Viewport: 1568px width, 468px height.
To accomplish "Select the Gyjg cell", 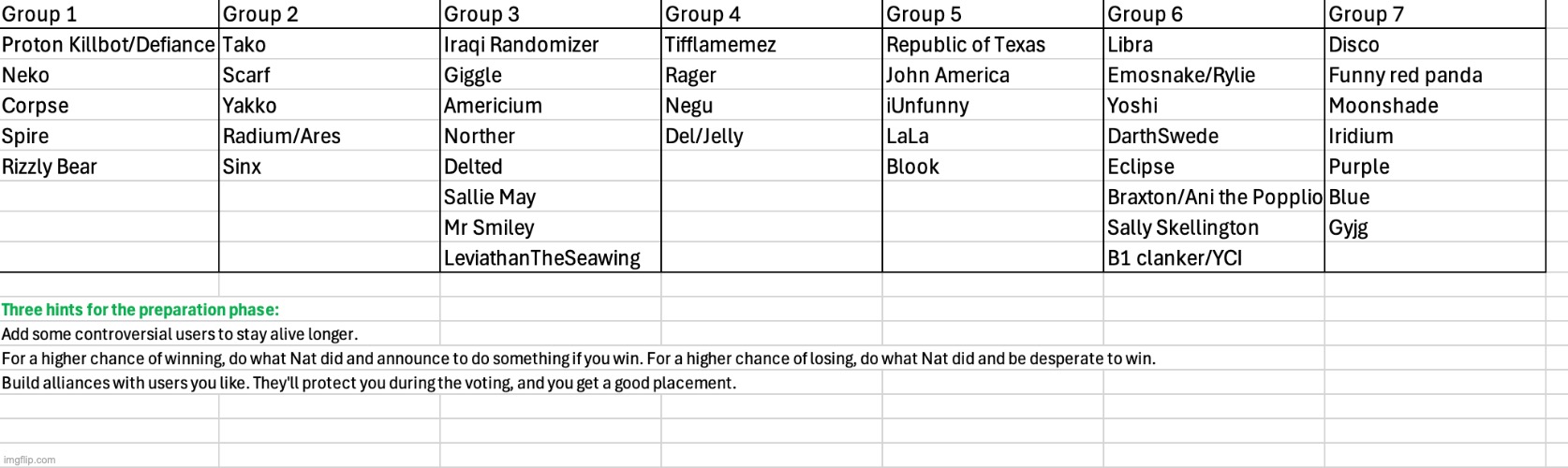I will coord(1435,227).
